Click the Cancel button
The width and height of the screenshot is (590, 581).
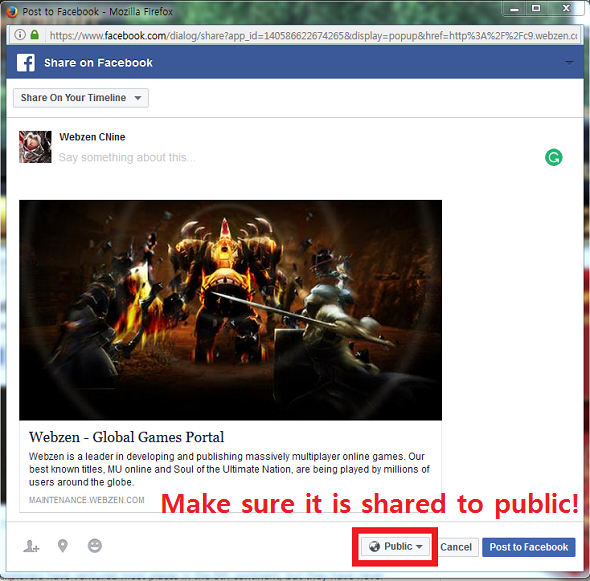coord(456,547)
